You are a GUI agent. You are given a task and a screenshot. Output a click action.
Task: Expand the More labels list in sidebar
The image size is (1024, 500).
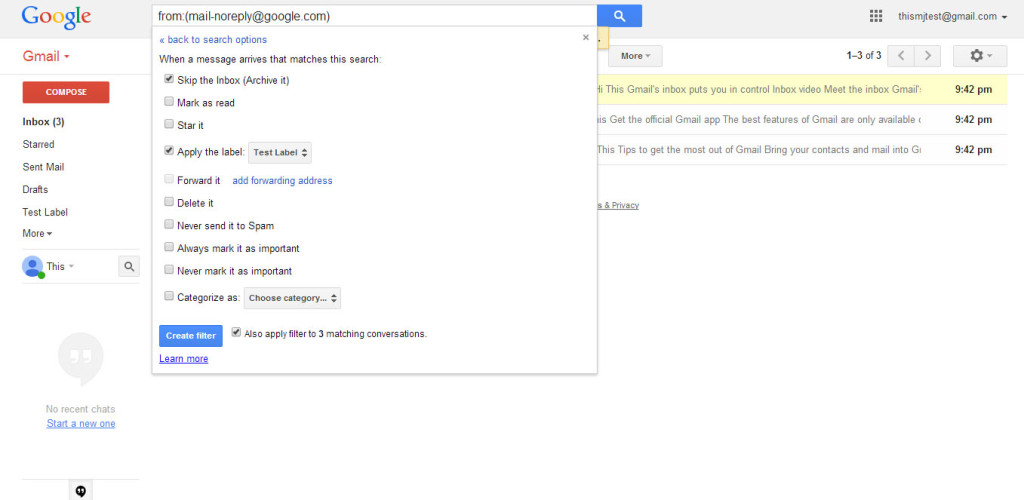click(x=37, y=234)
